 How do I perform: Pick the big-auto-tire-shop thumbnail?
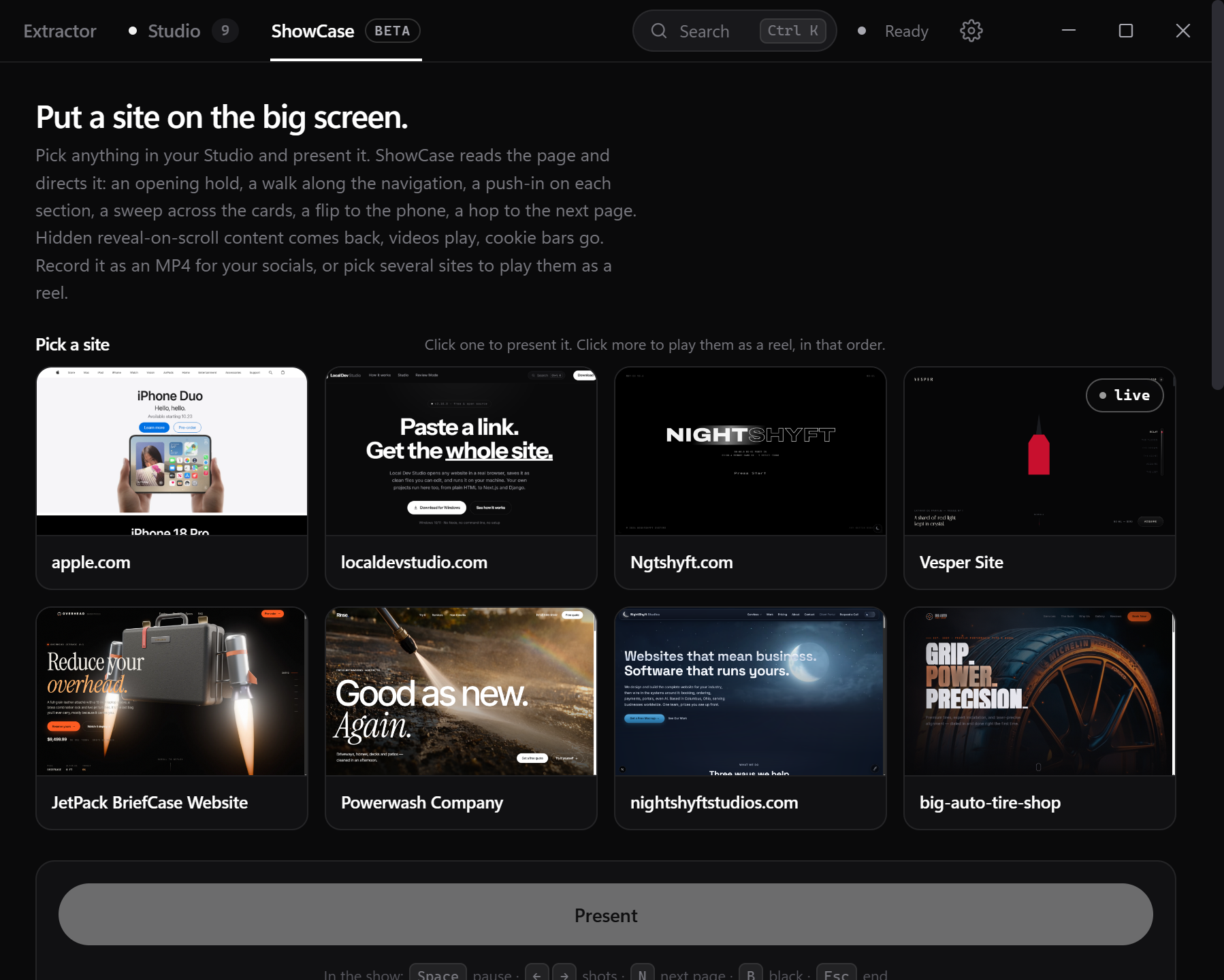point(1040,691)
